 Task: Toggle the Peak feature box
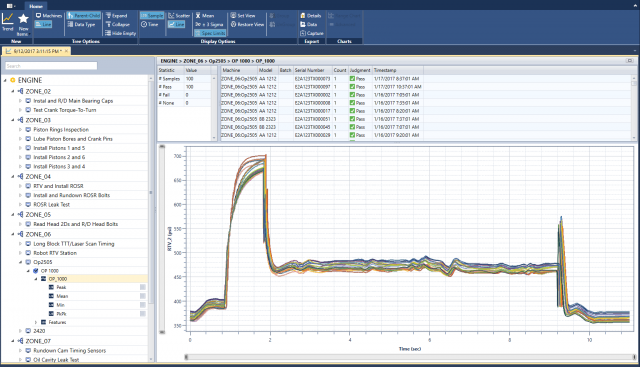pyautogui.click(x=143, y=287)
